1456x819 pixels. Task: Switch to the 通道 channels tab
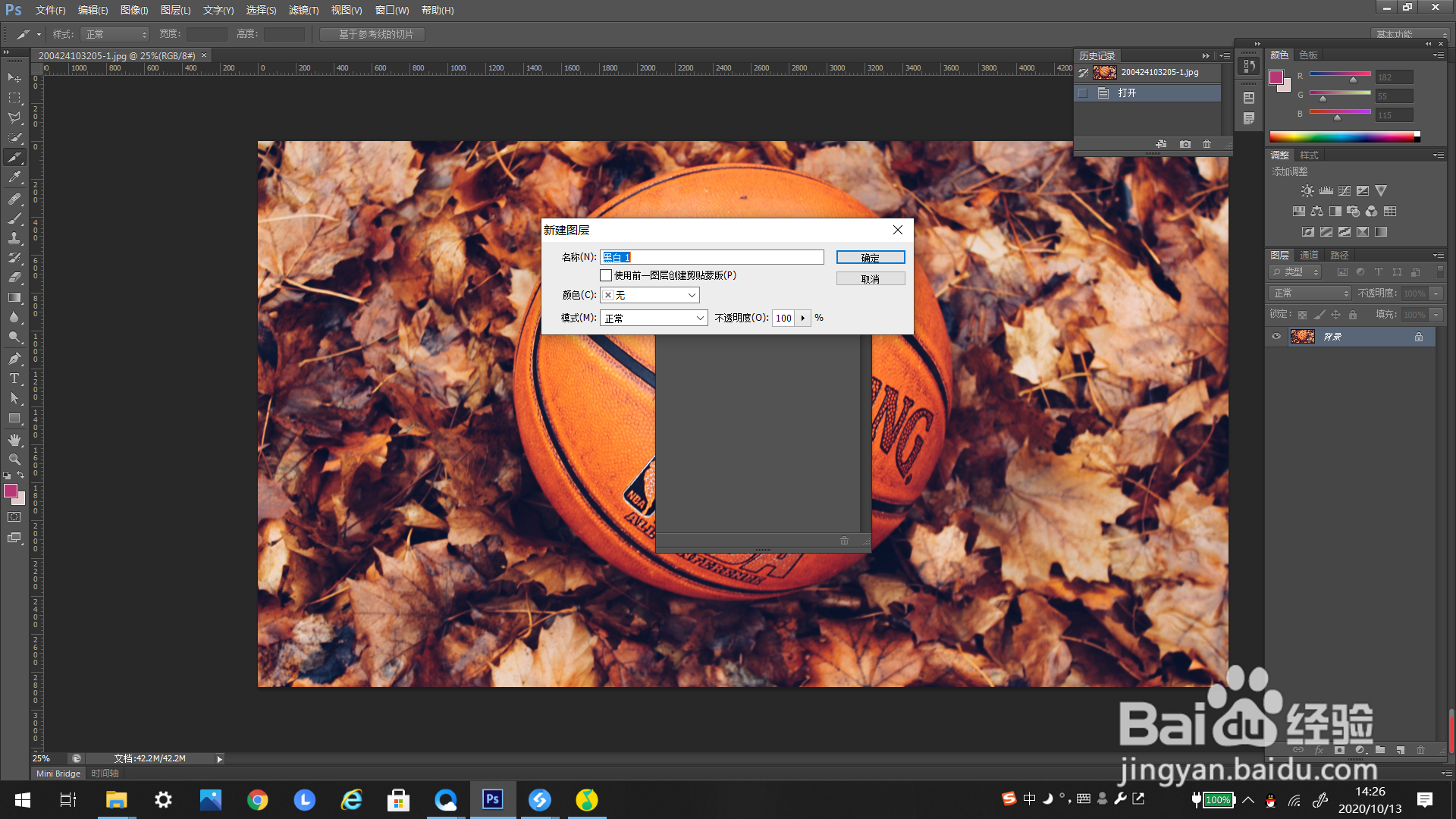click(1309, 255)
